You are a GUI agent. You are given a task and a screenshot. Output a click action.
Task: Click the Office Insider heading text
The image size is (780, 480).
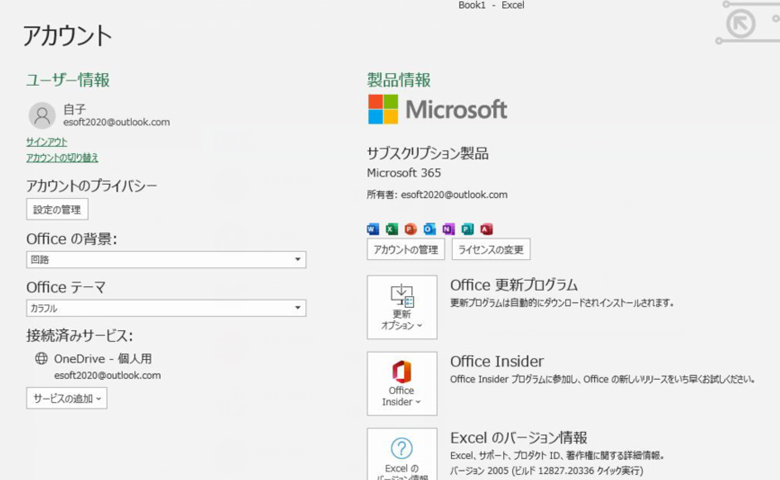497,361
